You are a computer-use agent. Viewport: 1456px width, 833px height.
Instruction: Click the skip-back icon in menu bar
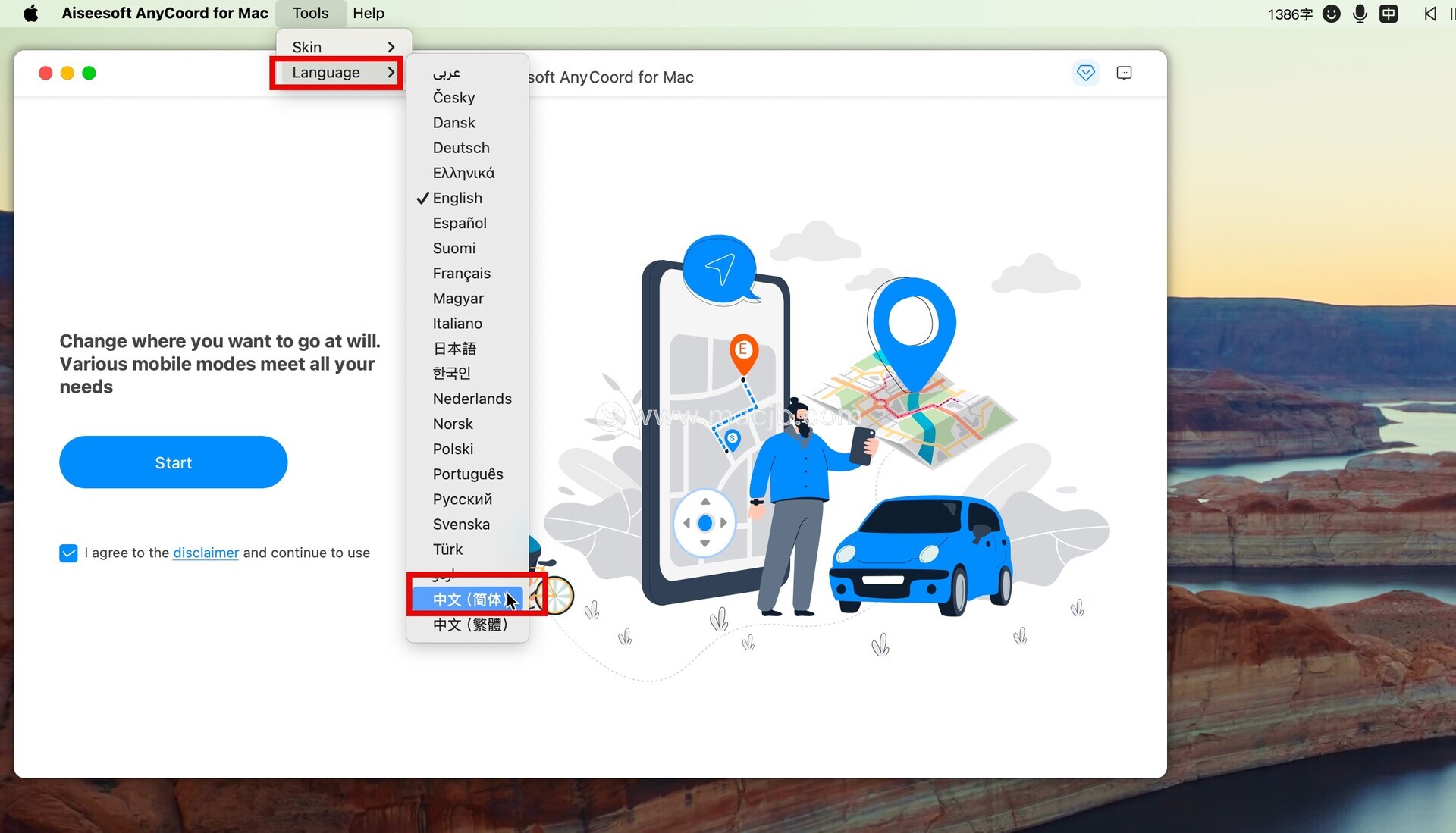(x=1429, y=13)
